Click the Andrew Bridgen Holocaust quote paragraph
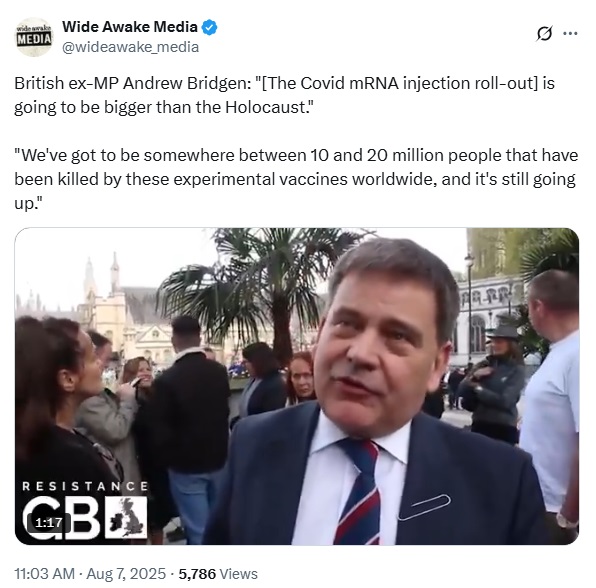Screen dimensions: 596x588 coord(284,95)
